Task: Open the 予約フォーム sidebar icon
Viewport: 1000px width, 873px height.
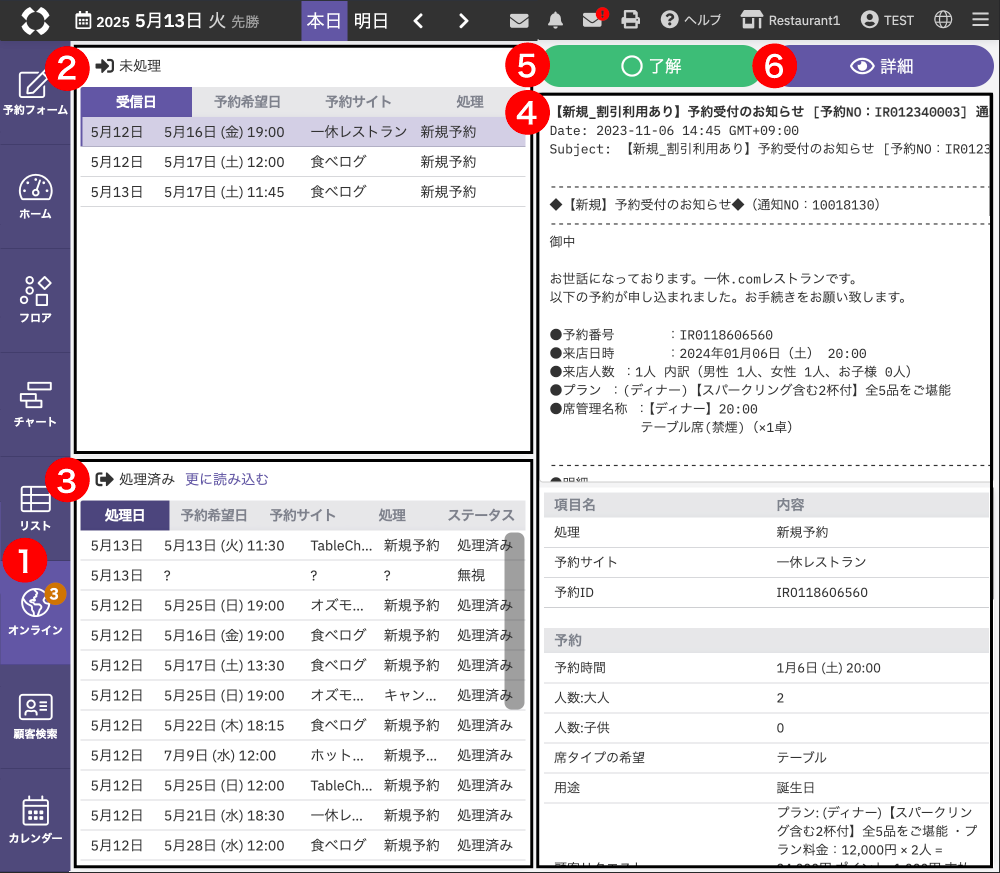Action: click(x=34, y=92)
